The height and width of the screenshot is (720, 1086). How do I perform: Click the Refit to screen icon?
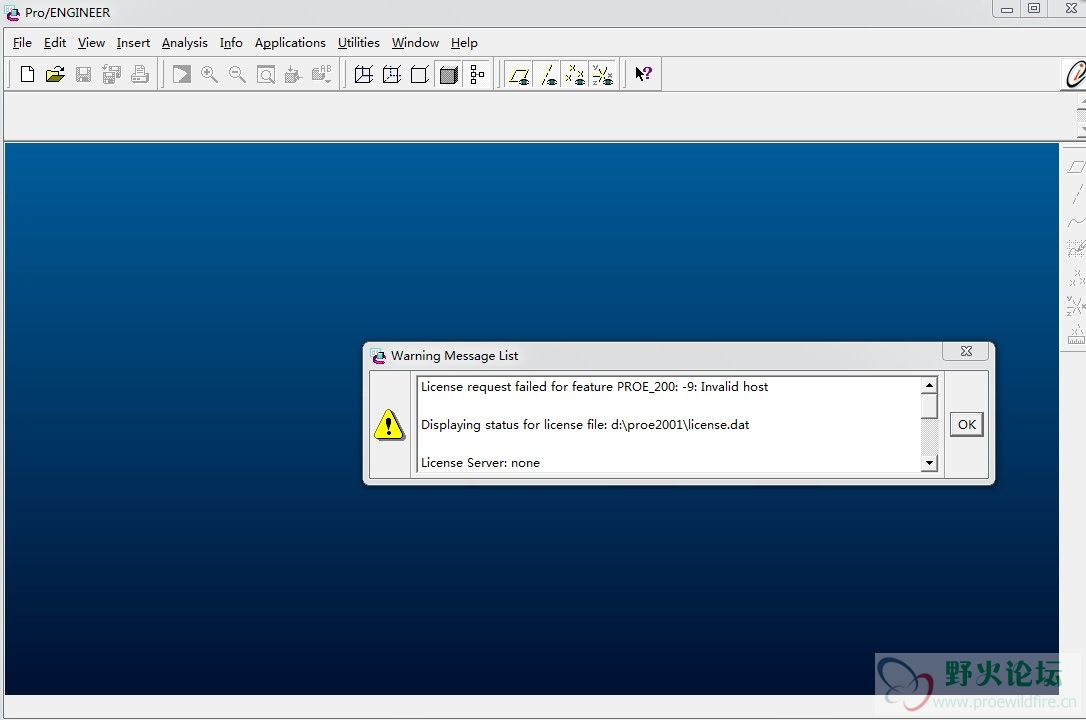tap(266, 74)
